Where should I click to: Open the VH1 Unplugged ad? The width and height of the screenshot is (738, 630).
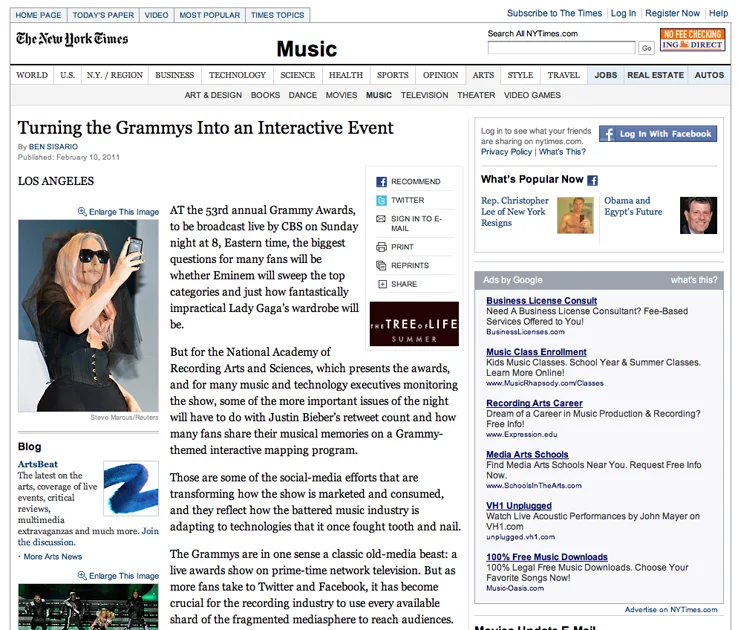(519, 506)
